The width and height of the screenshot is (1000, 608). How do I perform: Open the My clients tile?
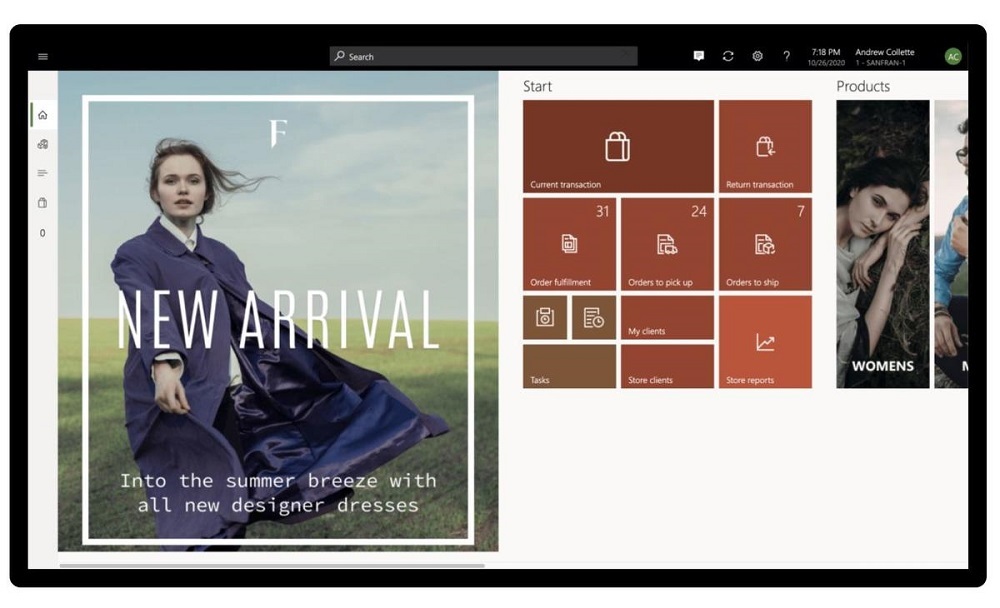(667, 317)
